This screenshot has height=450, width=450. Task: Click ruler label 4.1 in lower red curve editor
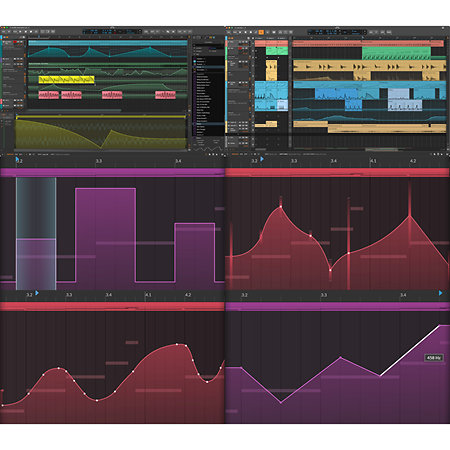148,295
